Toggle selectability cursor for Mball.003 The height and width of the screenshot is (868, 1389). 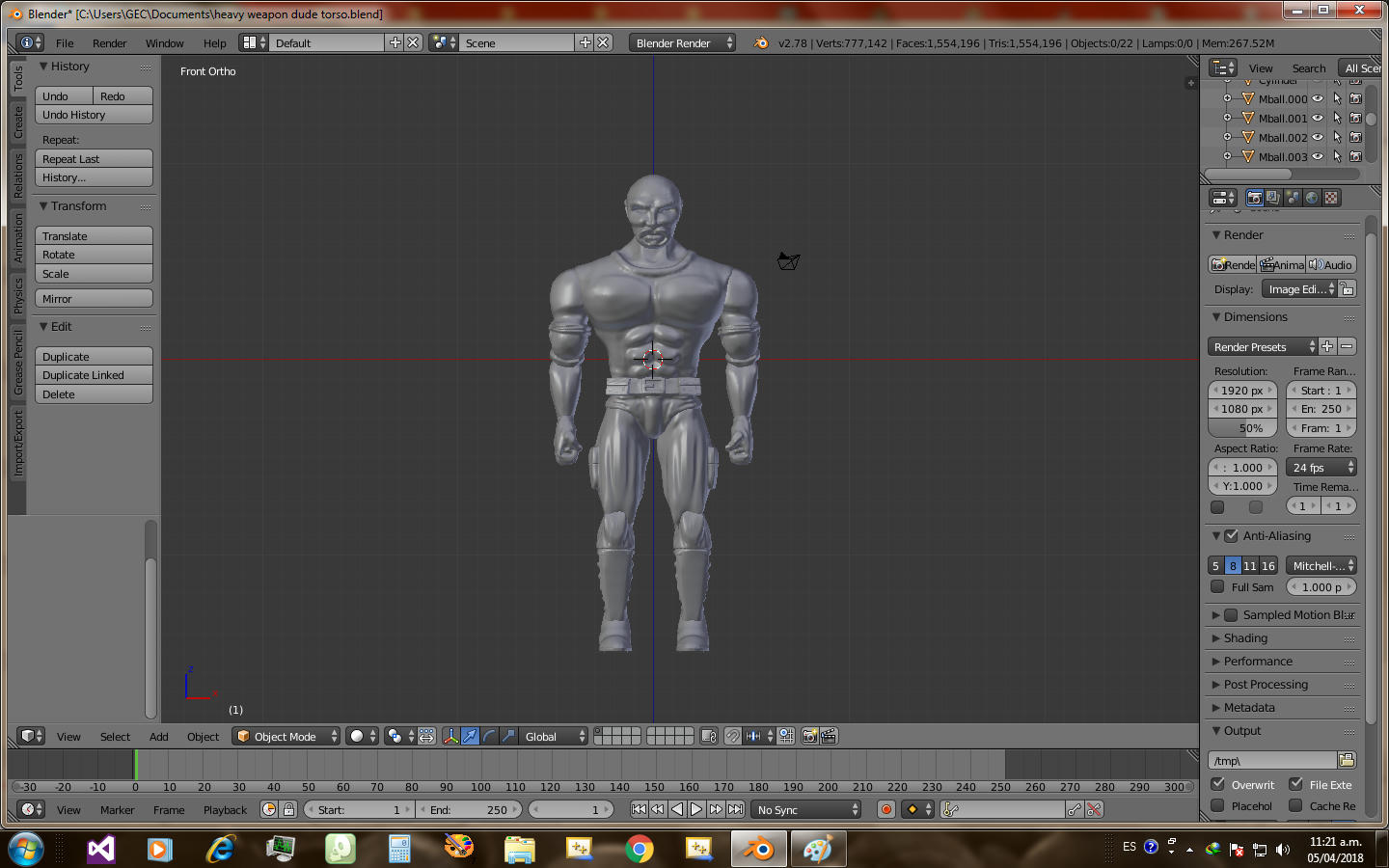click(1337, 156)
